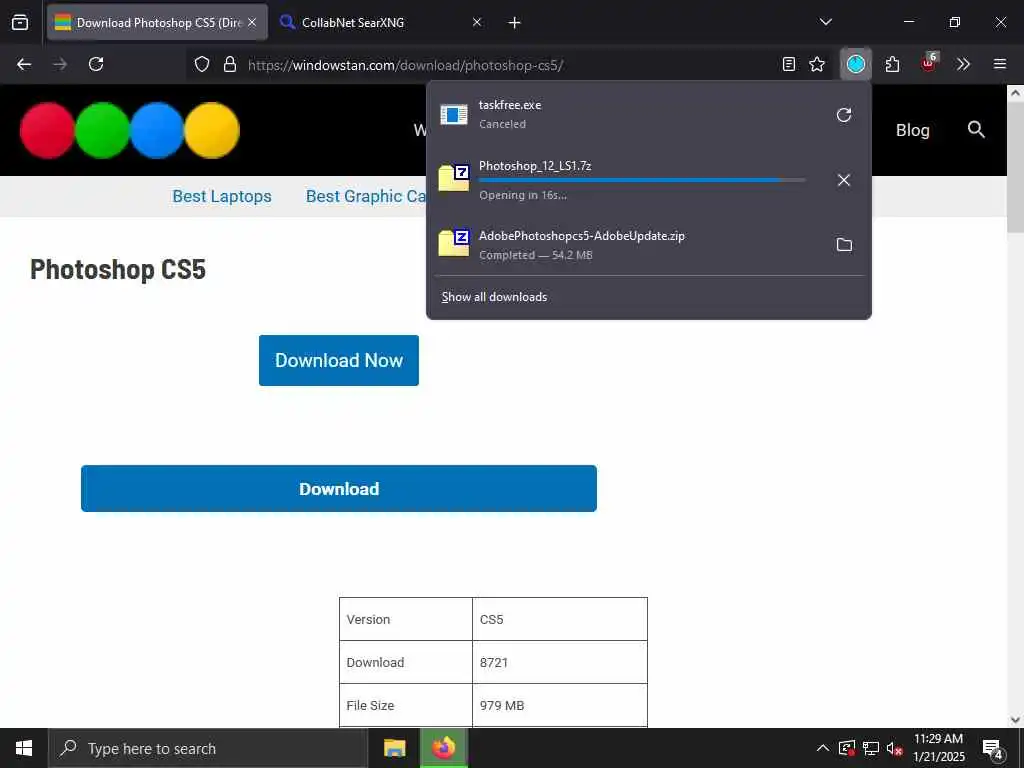
Task: Click Show all downloads
Action: [x=494, y=297]
